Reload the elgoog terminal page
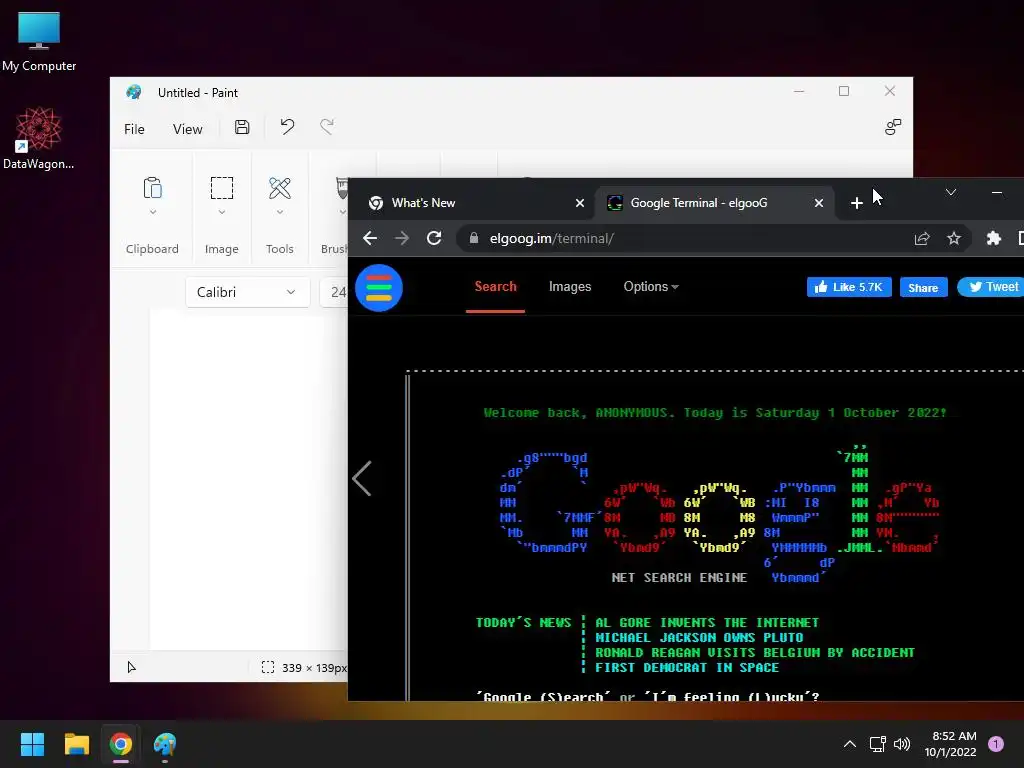The image size is (1024, 768). tap(434, 238)
